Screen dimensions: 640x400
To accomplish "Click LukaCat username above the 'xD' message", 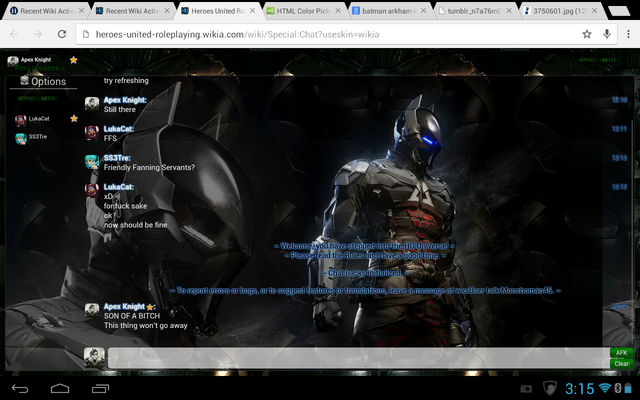I will click(x=118, y=187).
